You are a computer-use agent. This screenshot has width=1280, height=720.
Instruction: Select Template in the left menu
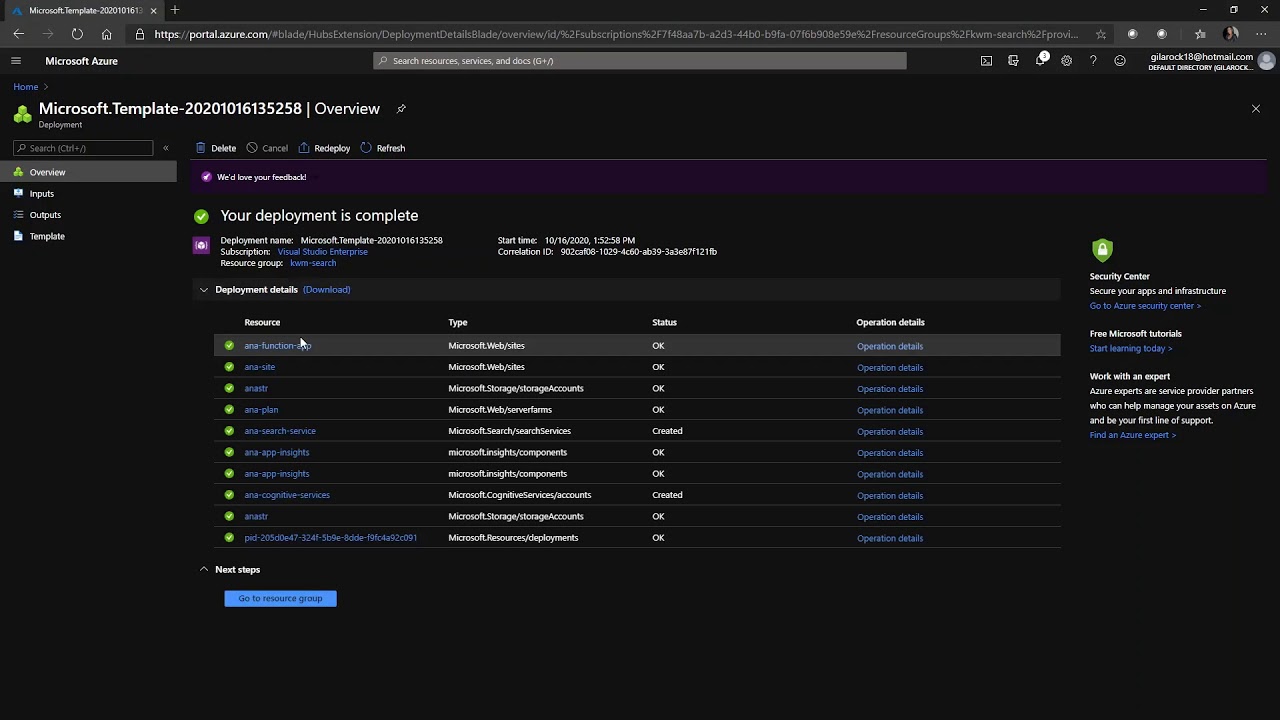click(x=46, y=237)
